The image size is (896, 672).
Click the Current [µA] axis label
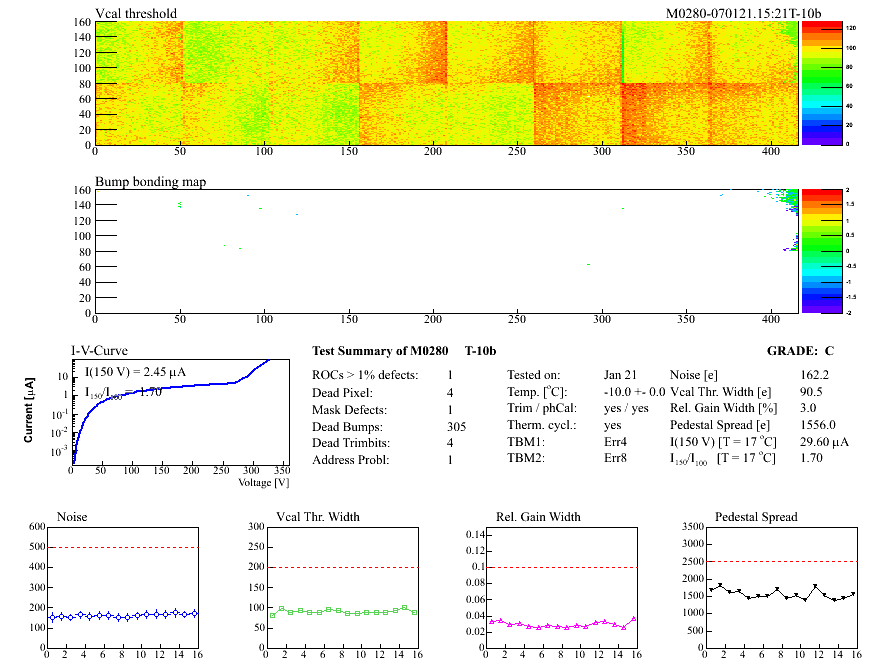point(29,410)
